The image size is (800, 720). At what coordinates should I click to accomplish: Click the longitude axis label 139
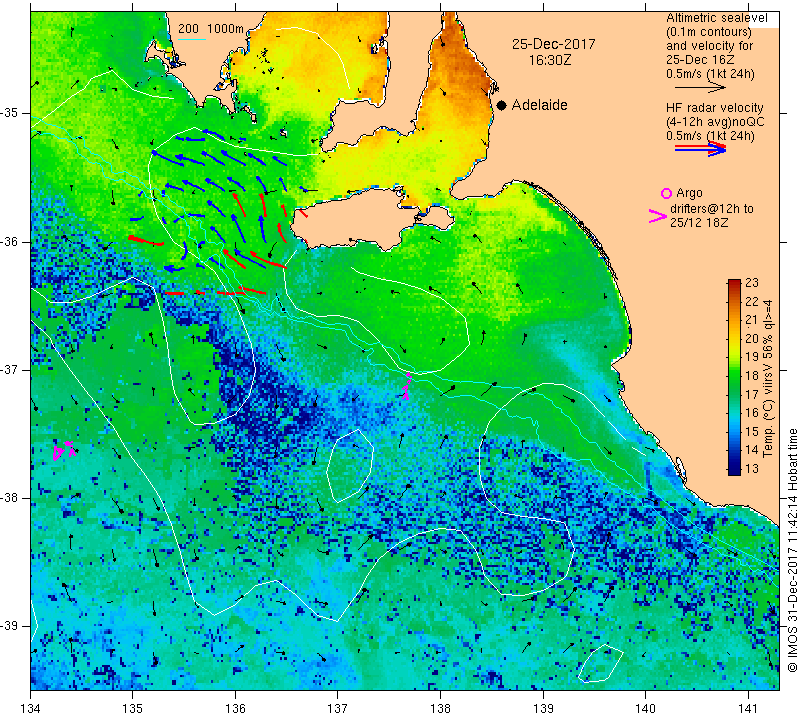pos(543,709)
